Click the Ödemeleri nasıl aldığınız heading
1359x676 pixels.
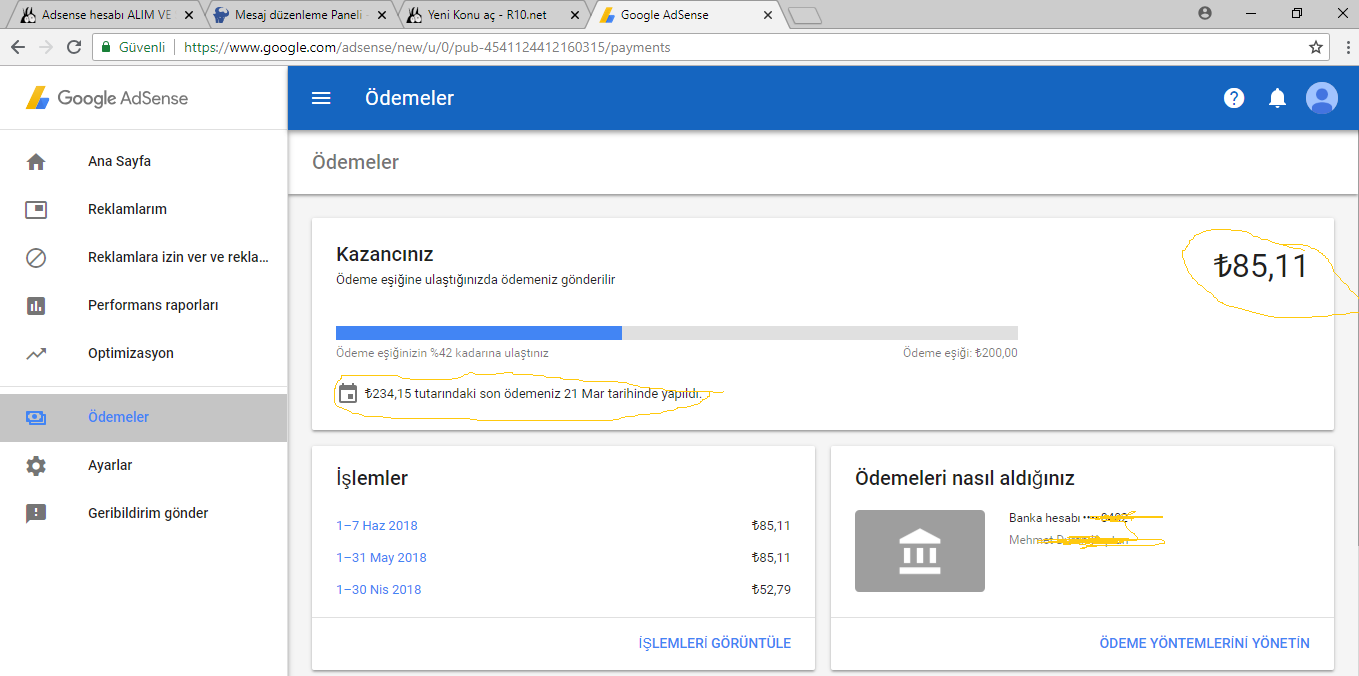point(965,478)
